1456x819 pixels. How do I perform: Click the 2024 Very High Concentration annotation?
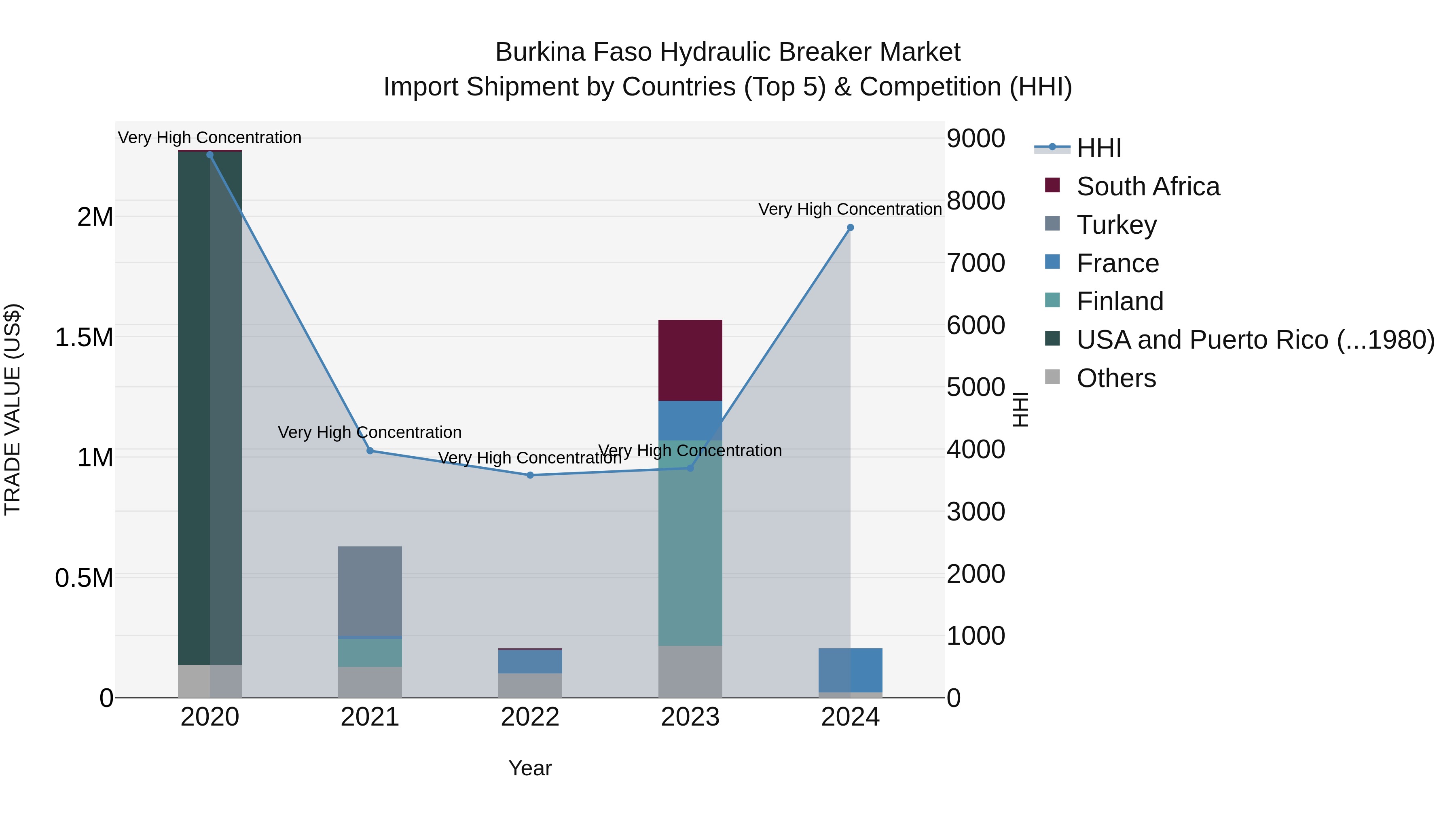click(x=850, y=209)
